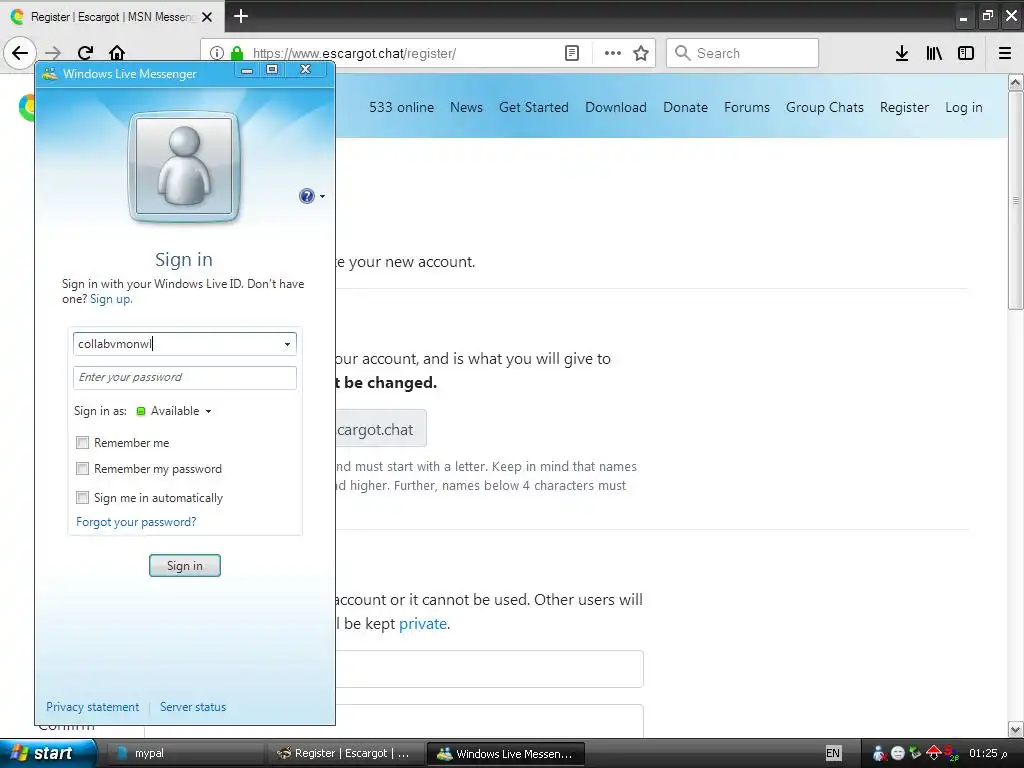This screenshot has height=768, width=1024.
Task: Toggle Reader View icon in address bar
Action: tap(571, 53)
